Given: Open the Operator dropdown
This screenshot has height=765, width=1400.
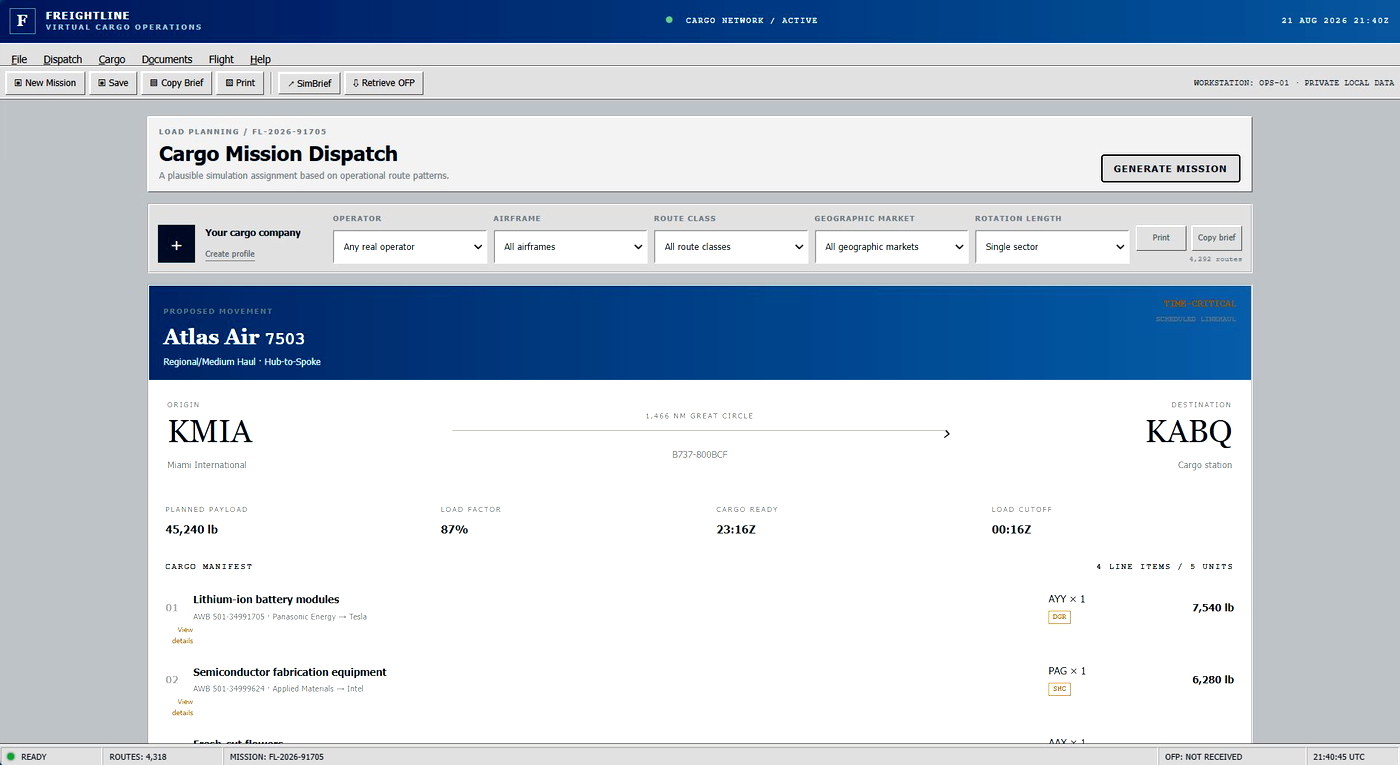Looking at the screenshot, I should pos(410,247).
